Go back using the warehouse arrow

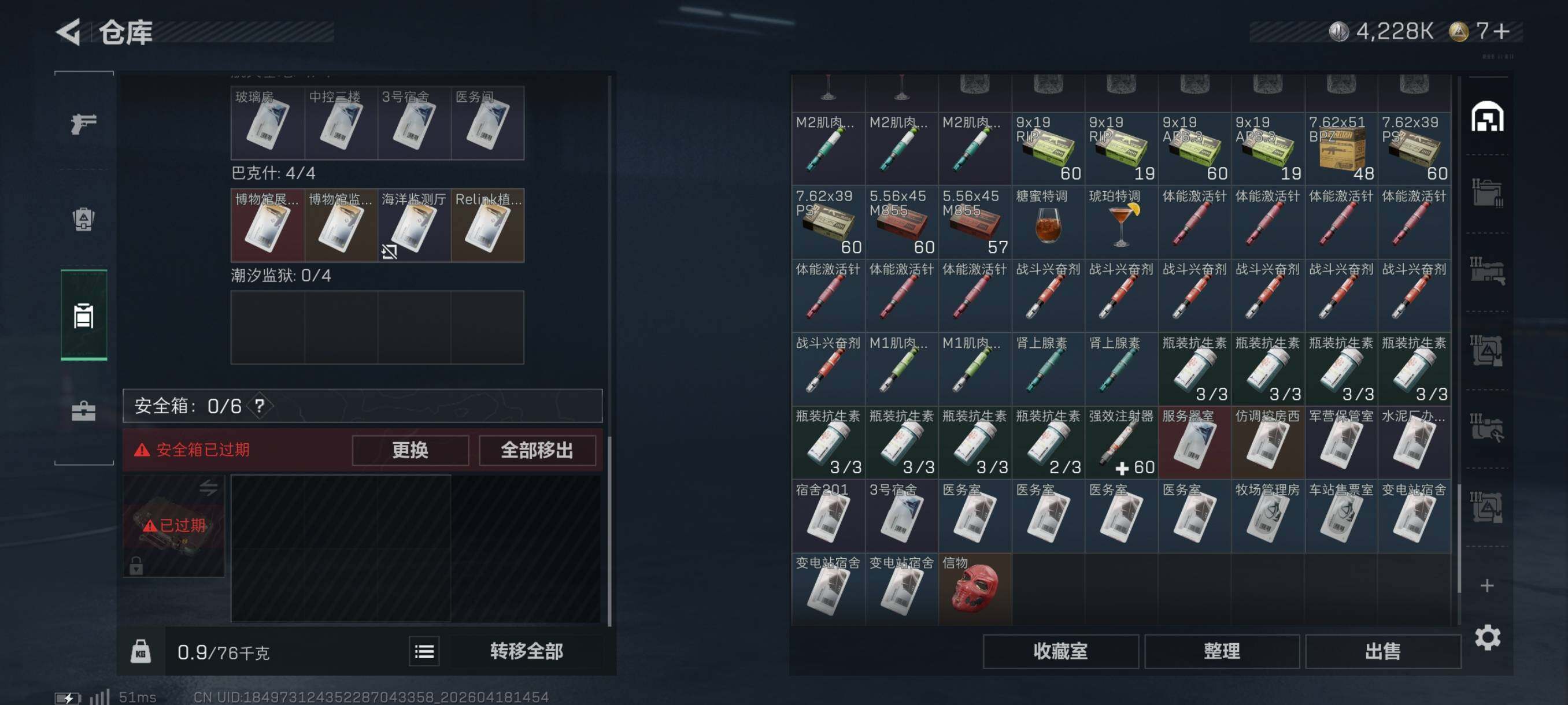(x=69, y=32)
